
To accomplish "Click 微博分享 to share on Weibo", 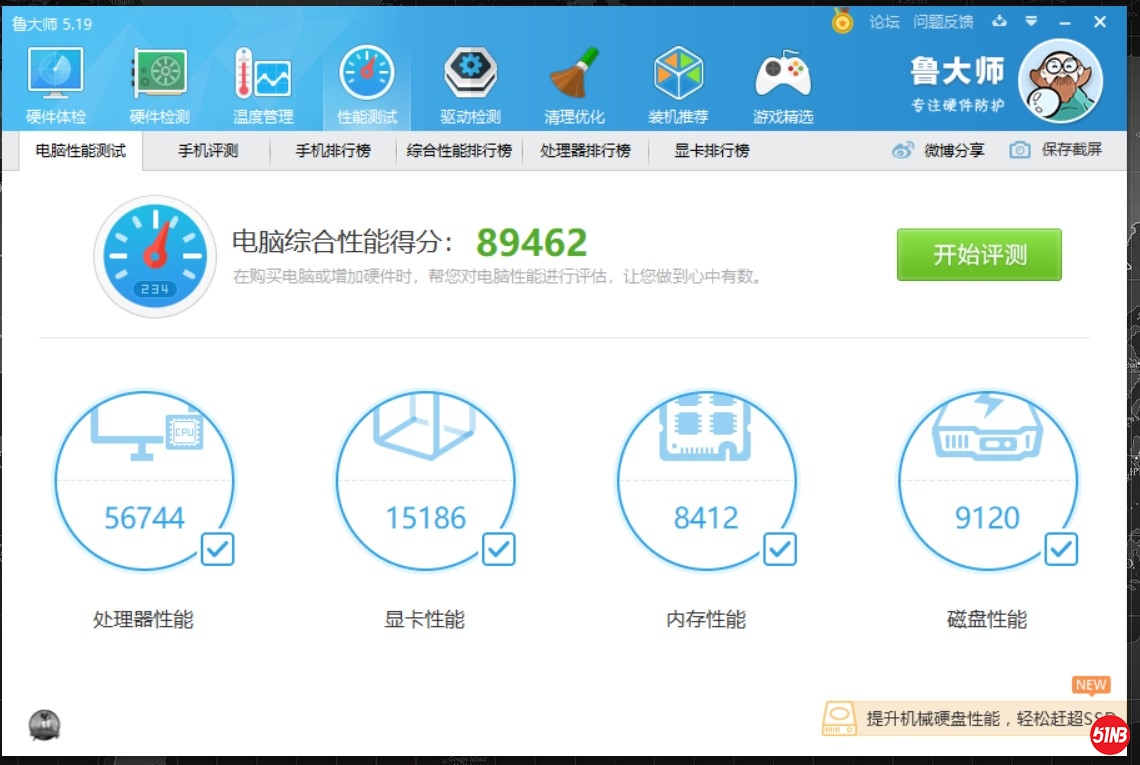I will [940, 151].
